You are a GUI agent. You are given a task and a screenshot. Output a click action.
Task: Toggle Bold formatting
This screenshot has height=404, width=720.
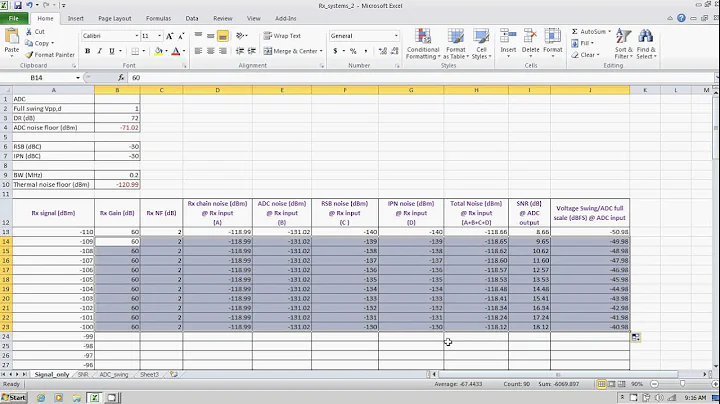[87, 51]
